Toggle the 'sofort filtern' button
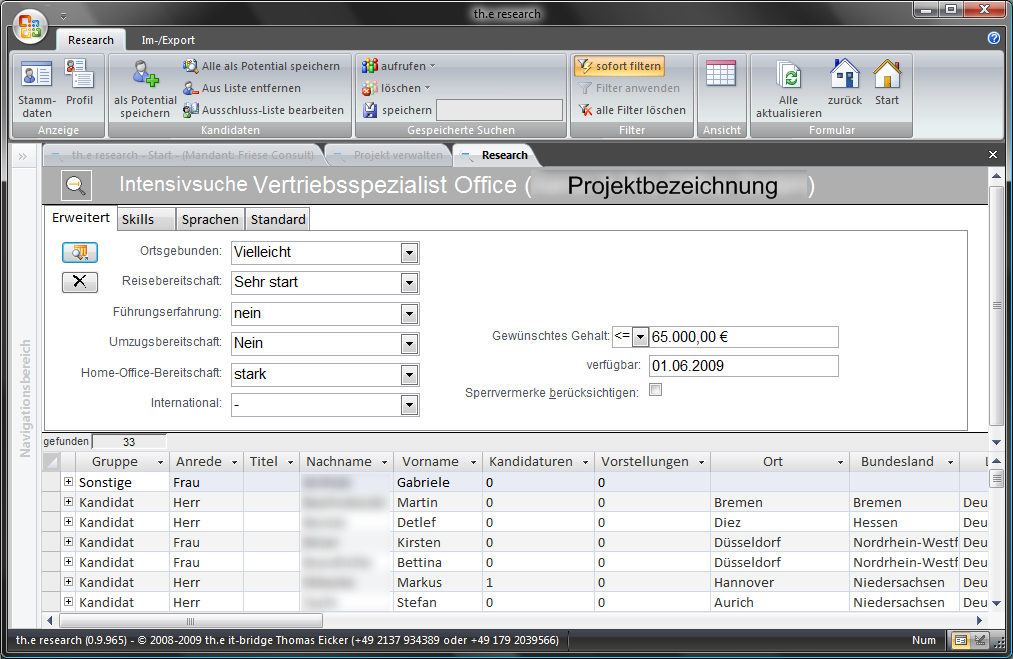 click(x=619, y=66)
